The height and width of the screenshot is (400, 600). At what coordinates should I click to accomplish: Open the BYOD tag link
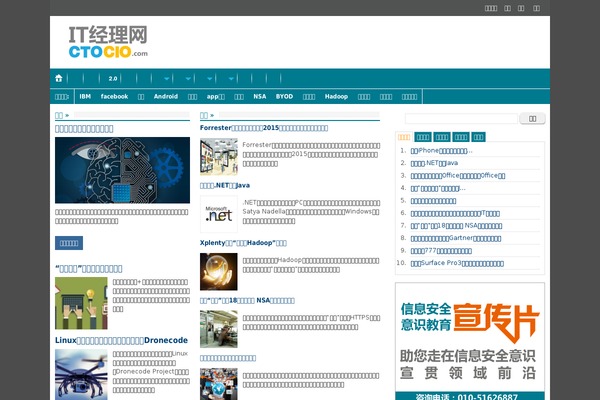pos(284,96)
